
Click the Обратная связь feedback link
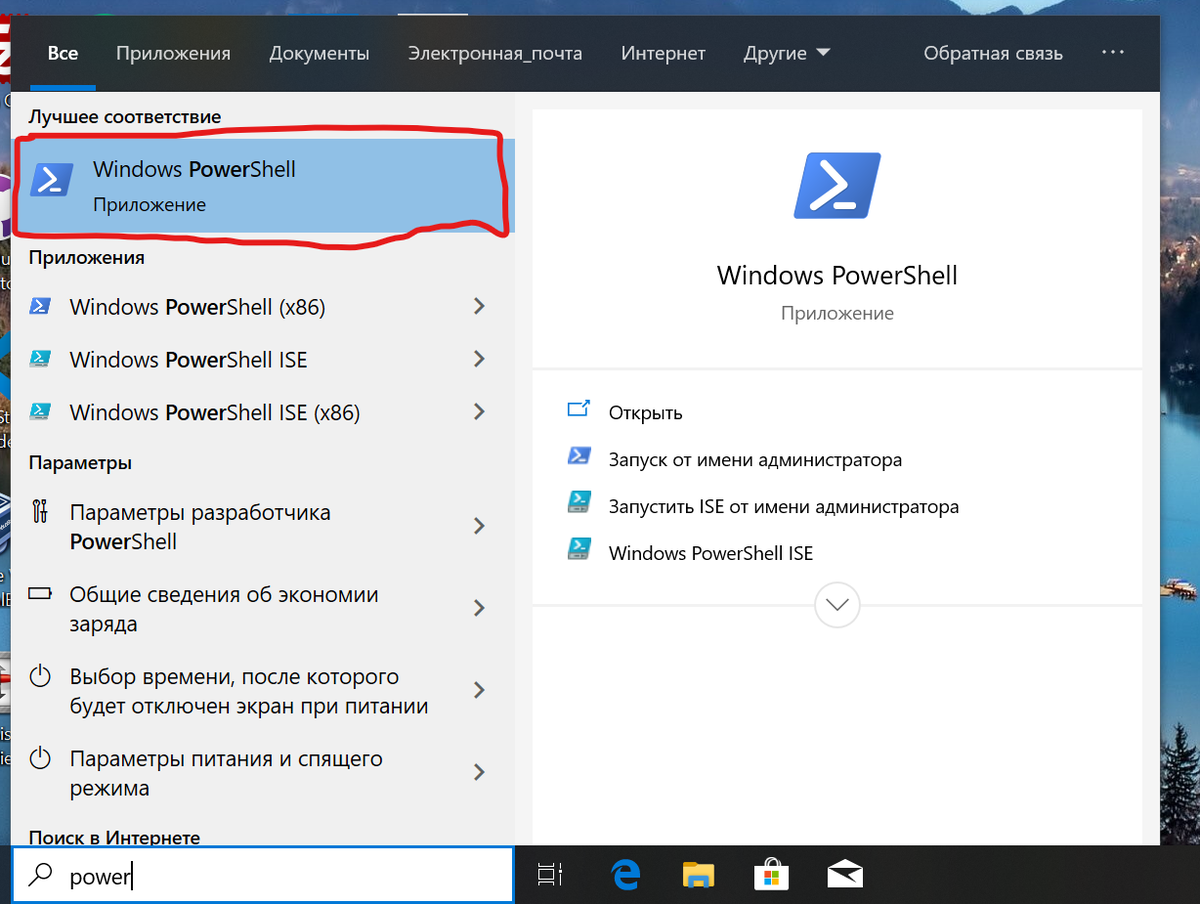coord(993,53)
